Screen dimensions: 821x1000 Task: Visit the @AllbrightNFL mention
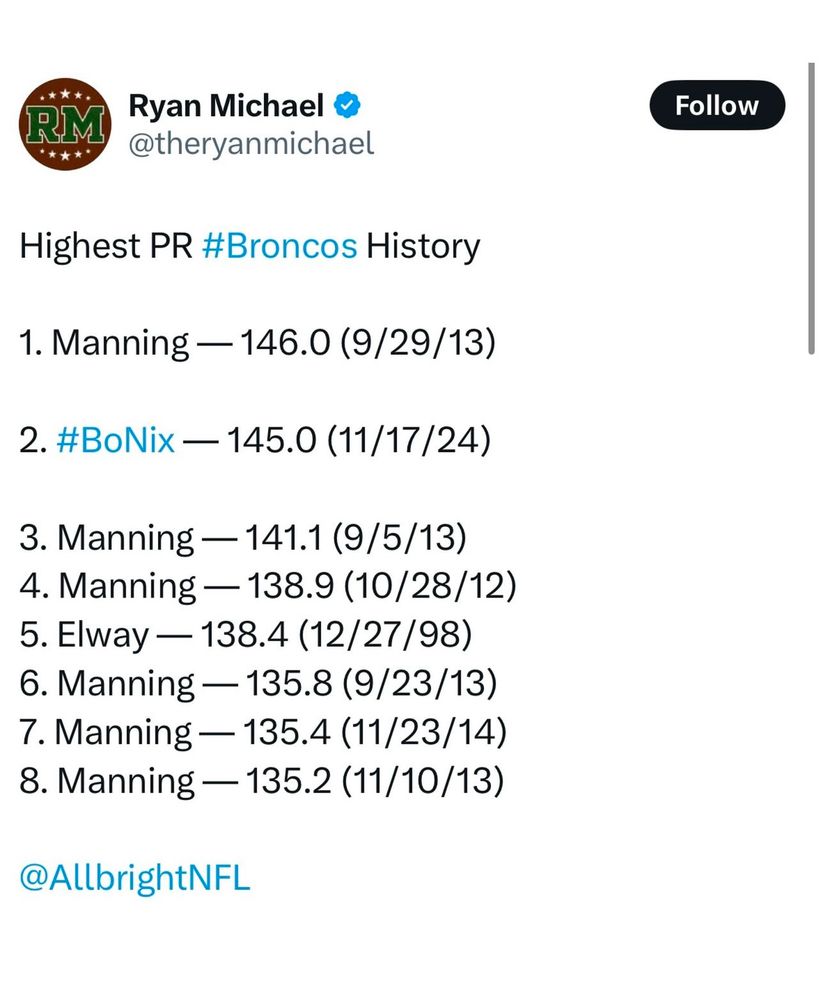click(x=134, y=879)
